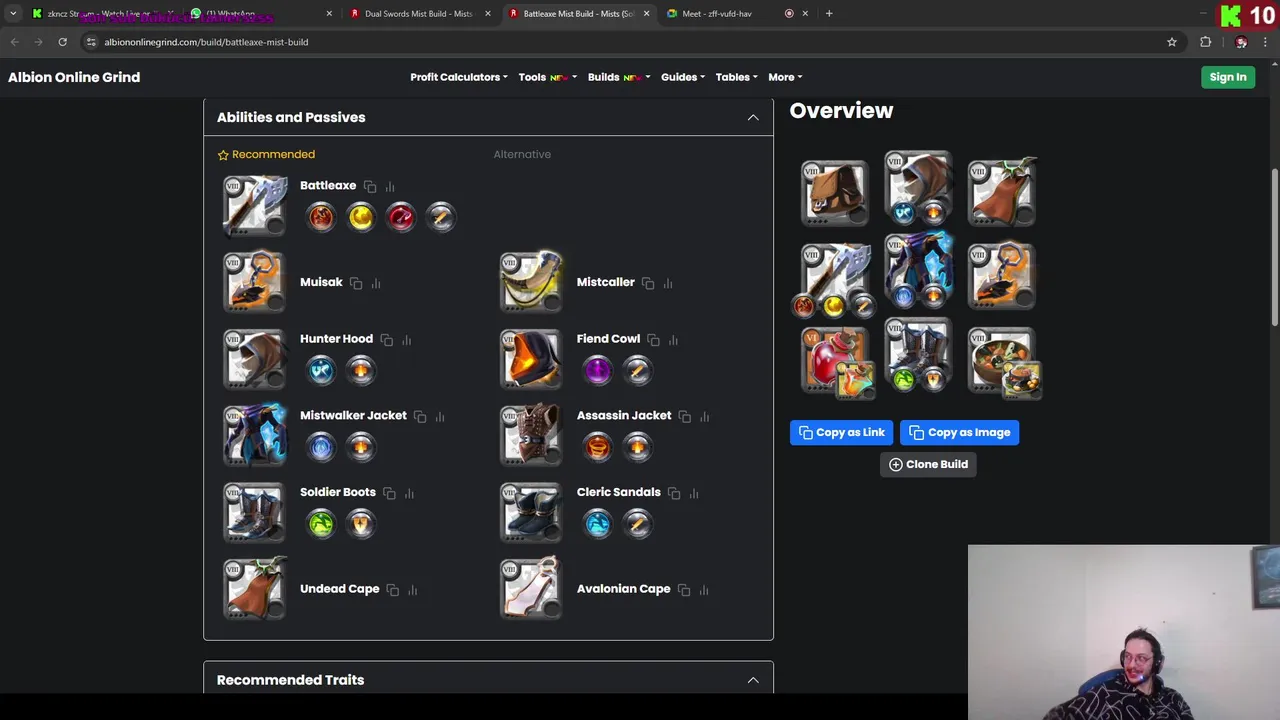Bookmark this page with star icon

tap(1171, 42)
